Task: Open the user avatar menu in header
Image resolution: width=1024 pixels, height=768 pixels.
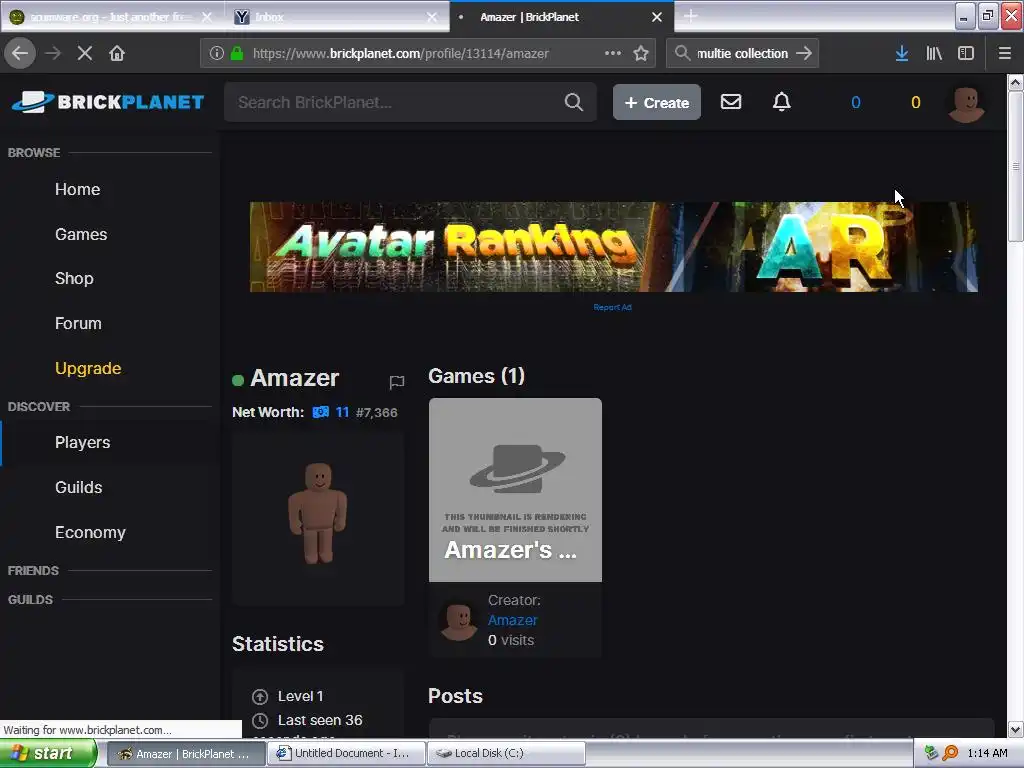Action: click(967, 104)
